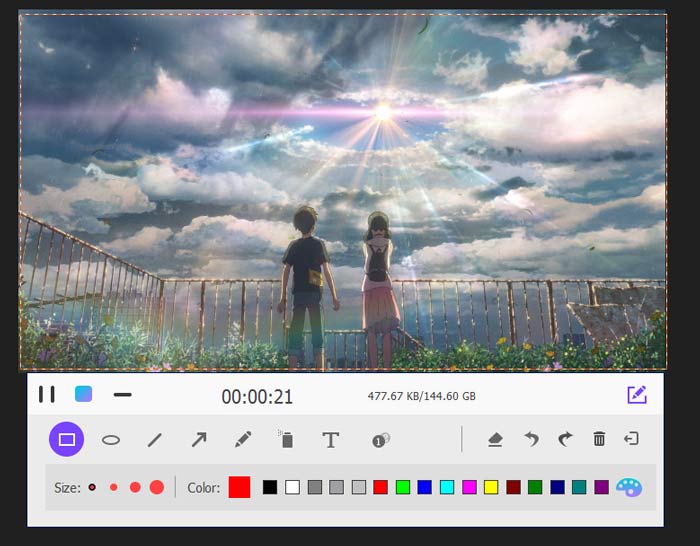This screenshot has width=700, height=546.
Task: Delete all annotations with the trash icon
Action: point(599,439)
